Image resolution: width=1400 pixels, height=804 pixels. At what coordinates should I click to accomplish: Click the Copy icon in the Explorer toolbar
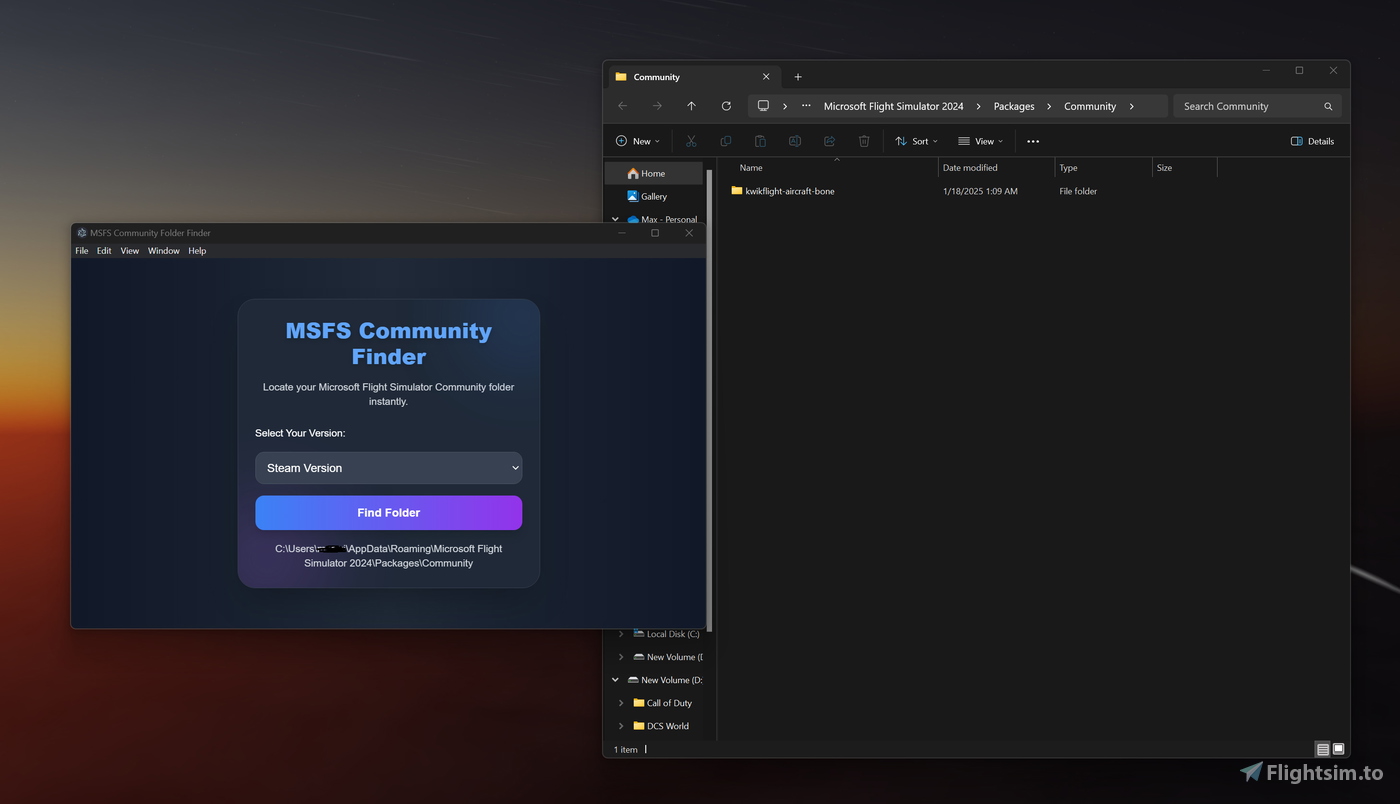pyautogui.click(x=725, y=140)
